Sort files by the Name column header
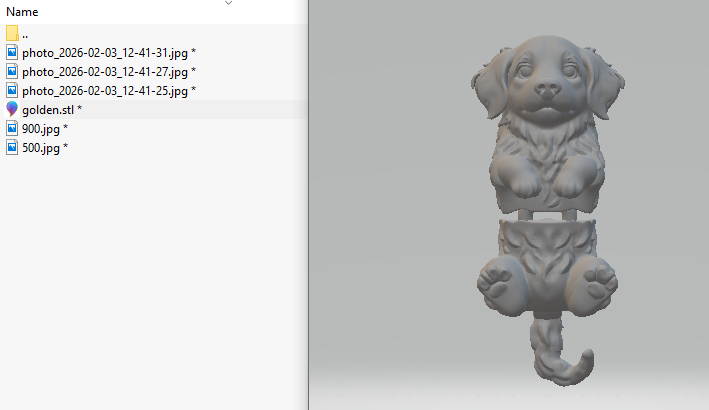 point(22,12)
